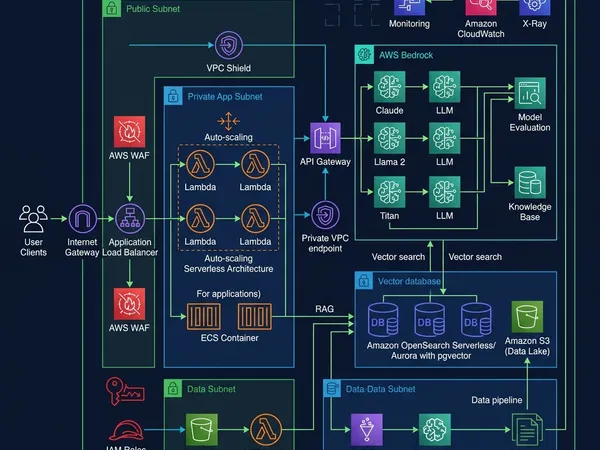Click the API Gateway icon
The image size is (600, 450).
point(325,138)
